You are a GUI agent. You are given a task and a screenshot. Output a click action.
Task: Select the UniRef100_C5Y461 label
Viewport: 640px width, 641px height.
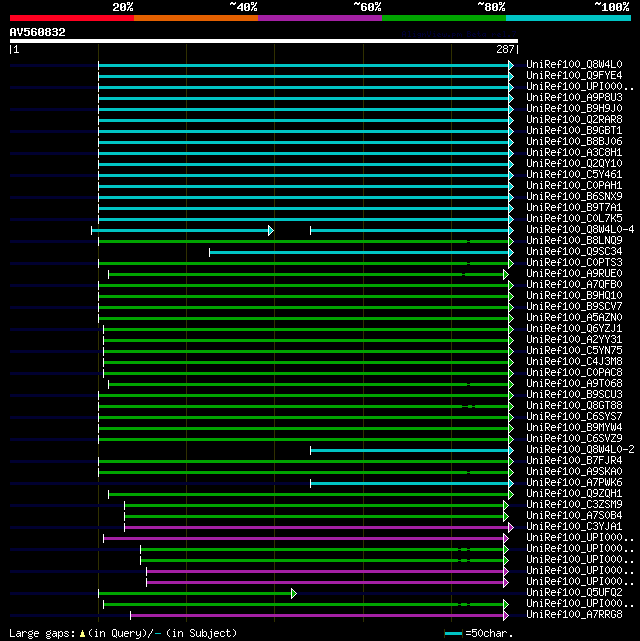(574, 175)
